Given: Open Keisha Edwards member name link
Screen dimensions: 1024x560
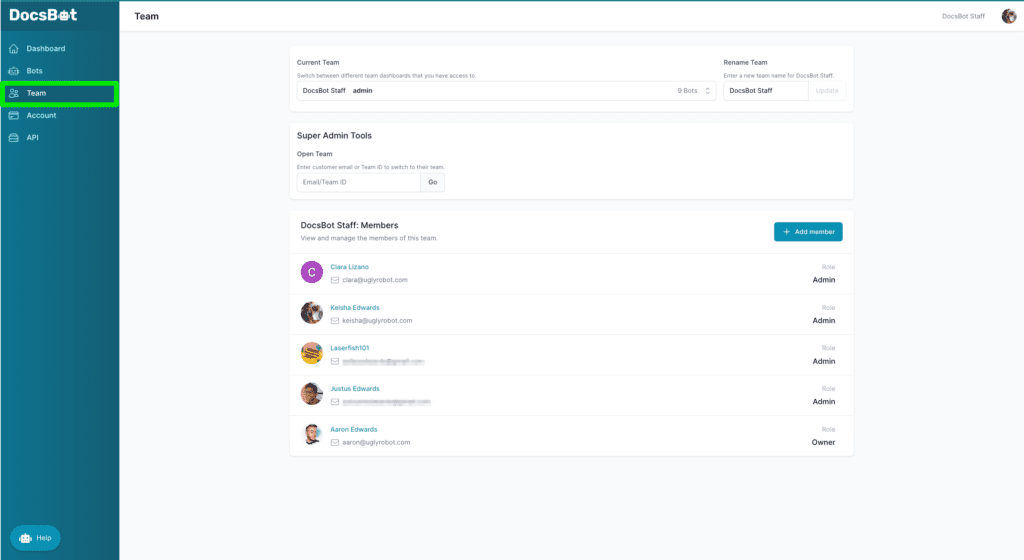Looking at the screenshot, I should [355, 307].
